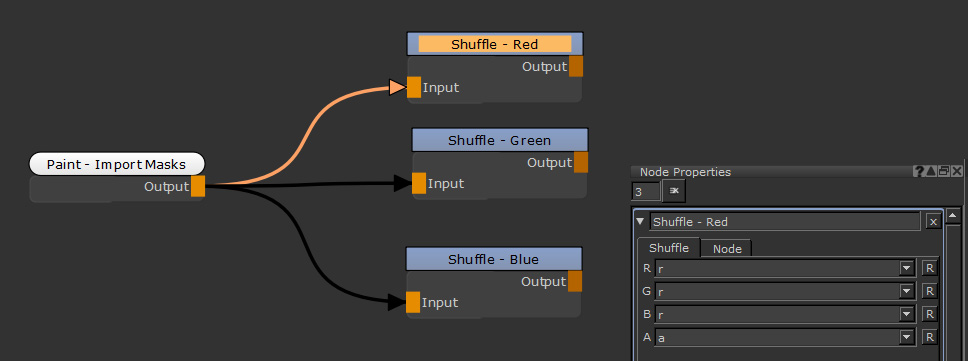Click the scroll-up arrow of the properties scrollbar

click(953, 216)
